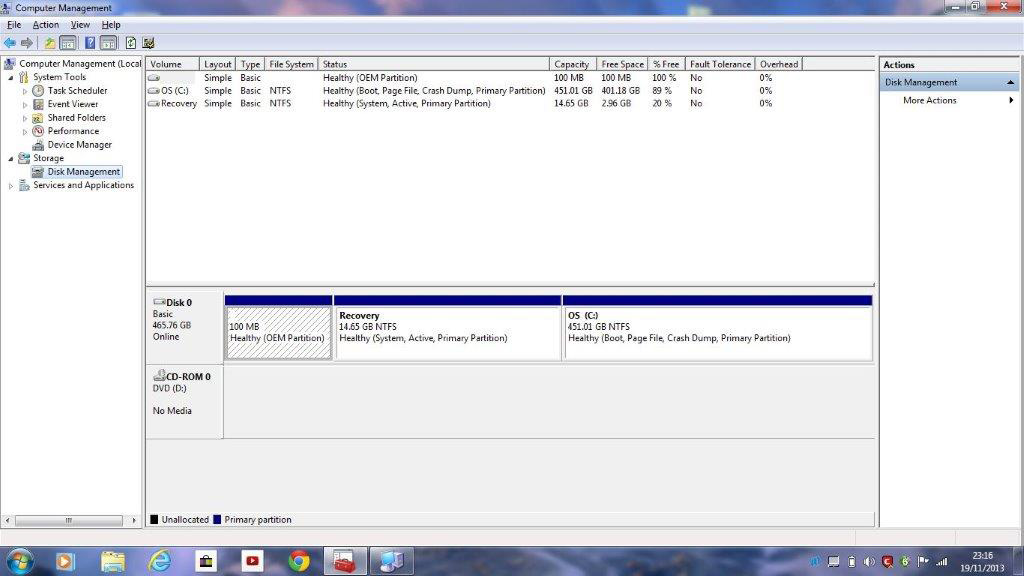Viewport: 1024px width, 576px height.
Task: Click the System Tools tree node
Action: pos(59,77)
